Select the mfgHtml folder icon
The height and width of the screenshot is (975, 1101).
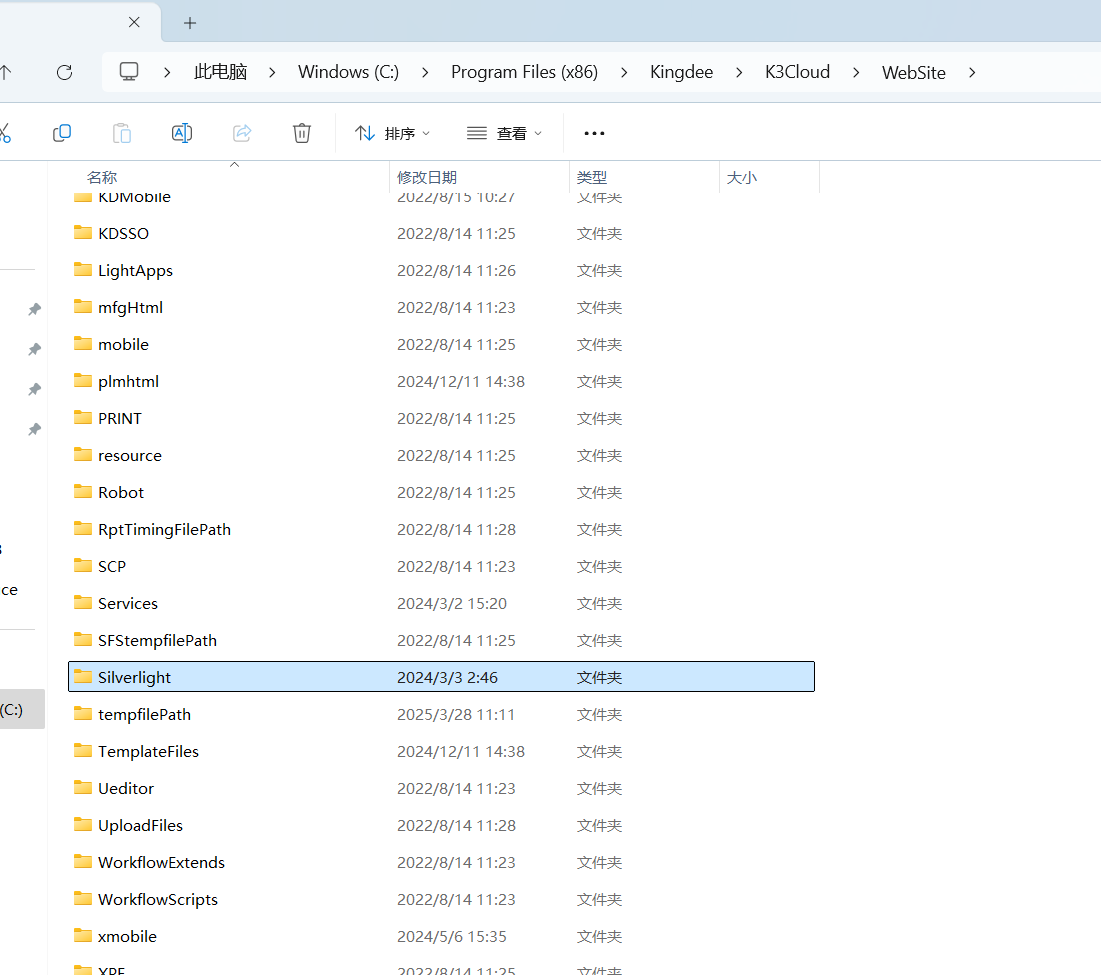(83, 307)
